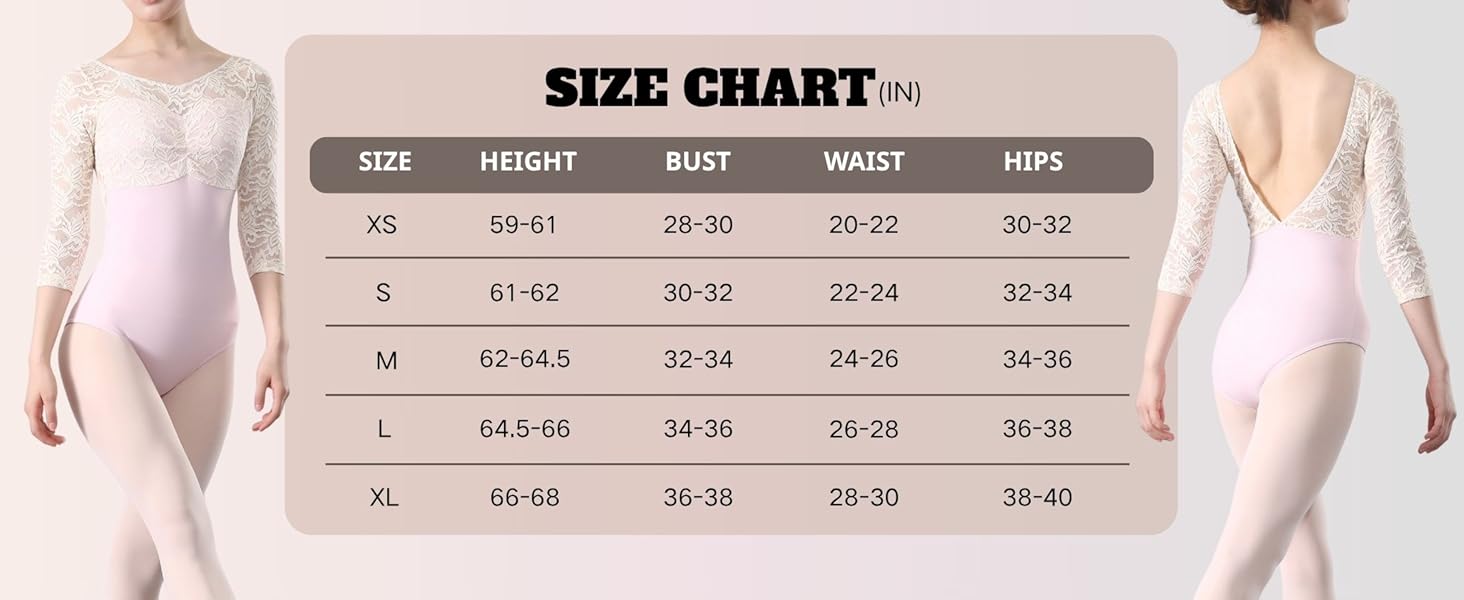This screenshot has height=600, width=1464.
Task: Click the XS size row label
Action: pos(382,225)
